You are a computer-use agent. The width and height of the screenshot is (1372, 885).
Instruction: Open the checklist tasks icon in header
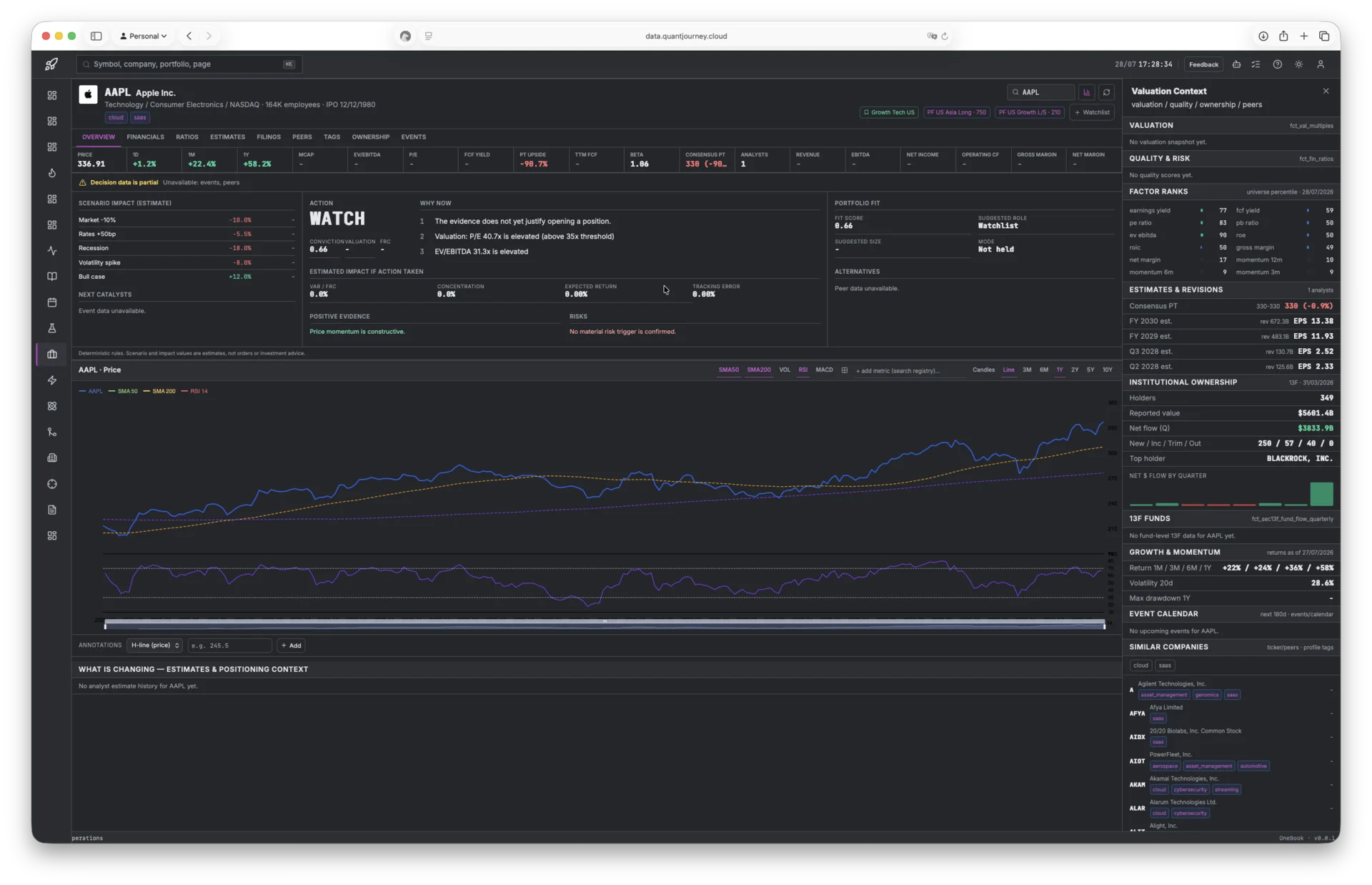coord(1256,64)
